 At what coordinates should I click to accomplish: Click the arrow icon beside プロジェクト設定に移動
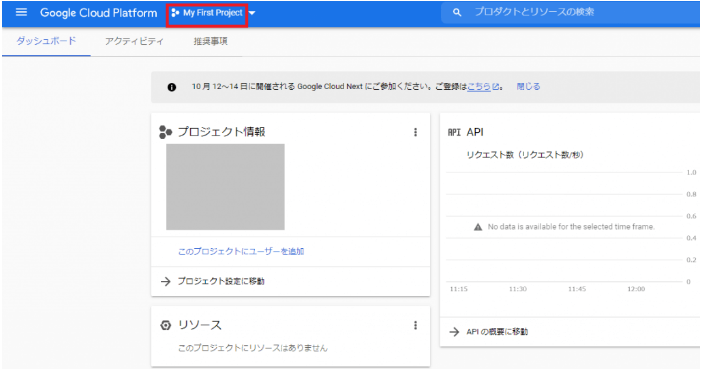[166, 282]
